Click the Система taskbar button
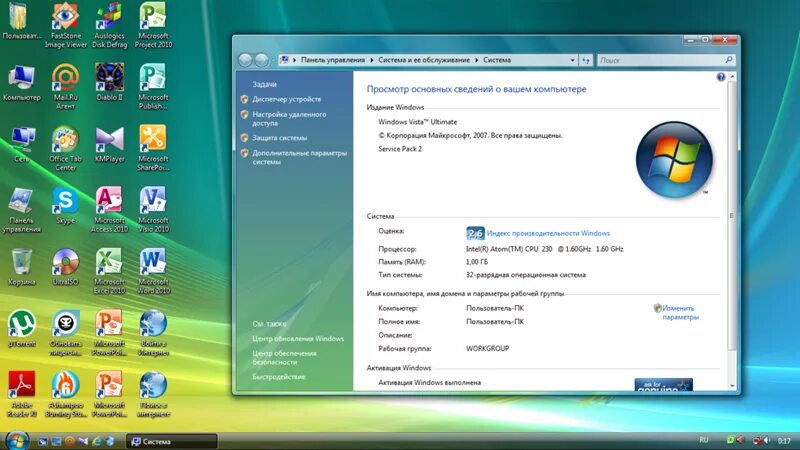Image resolution: width=800 pixels, height=450 pixels. (171, 441)
